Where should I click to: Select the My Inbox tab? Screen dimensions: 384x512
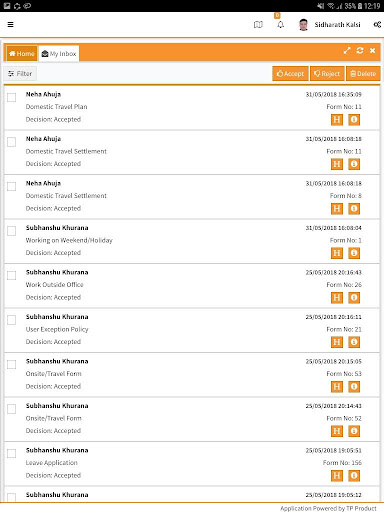coord(59,53)
